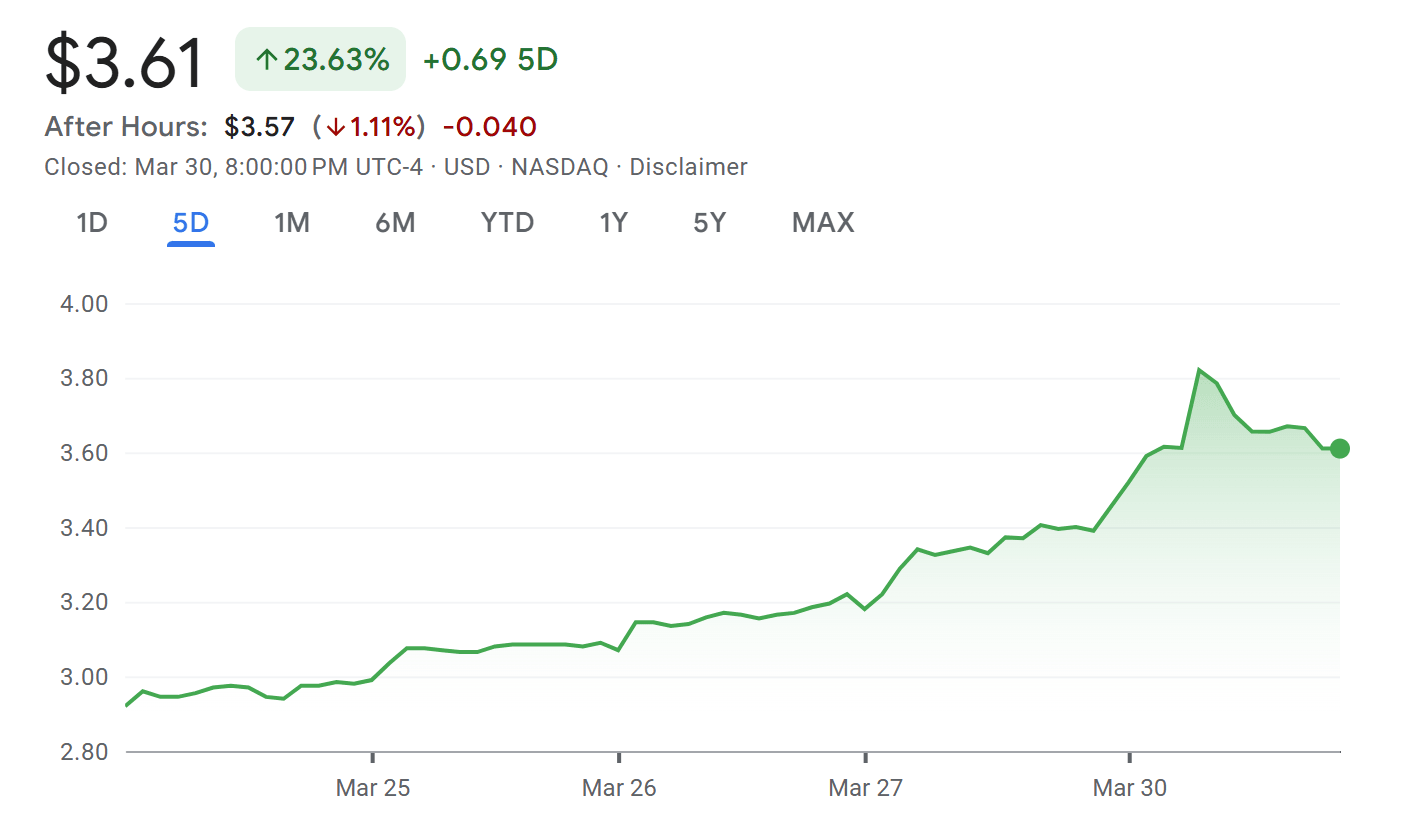Show the 1Y price chart
Image resolution: width=1420 pixels, height=830 pixels.
pyautogui.click(x=613, y=222)
